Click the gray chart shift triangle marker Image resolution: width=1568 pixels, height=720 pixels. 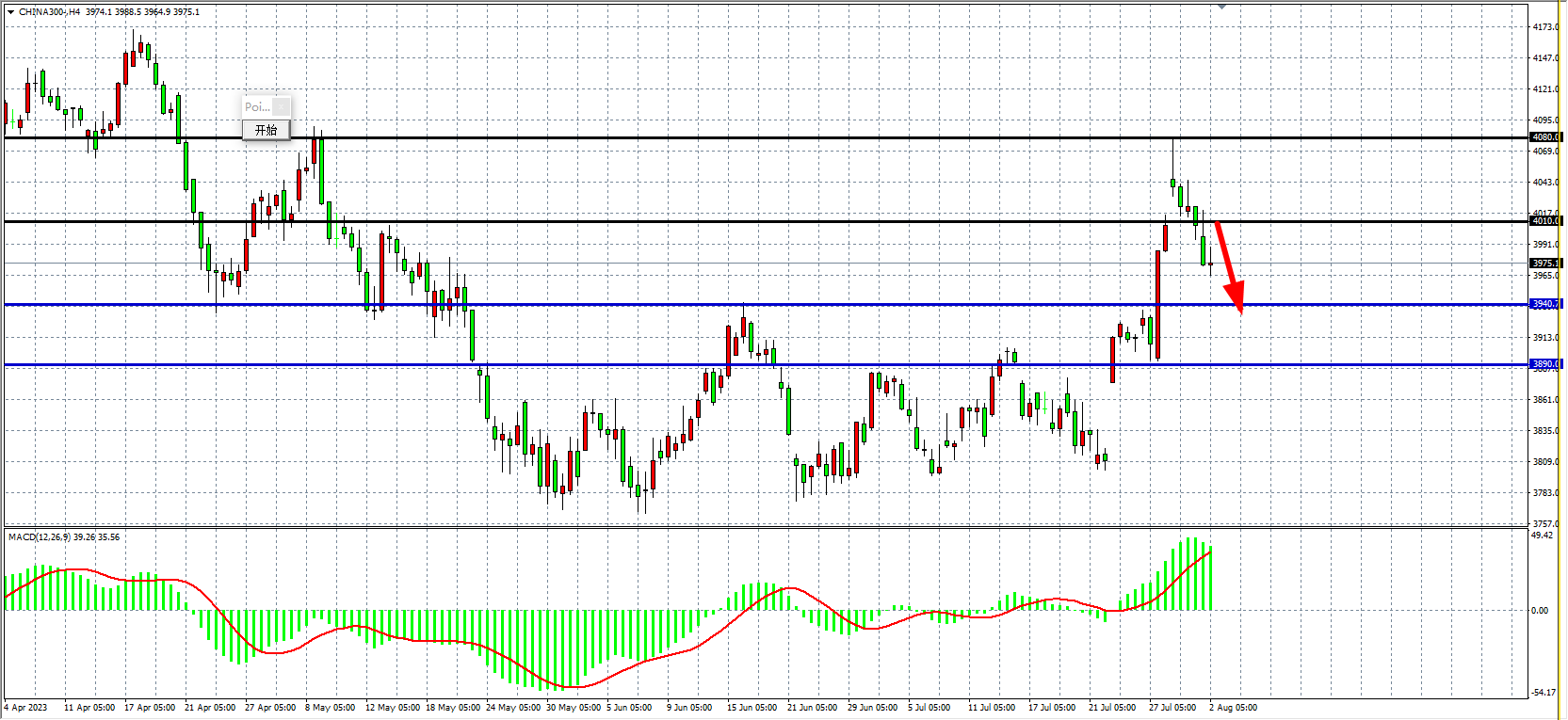pos(1221,7)
